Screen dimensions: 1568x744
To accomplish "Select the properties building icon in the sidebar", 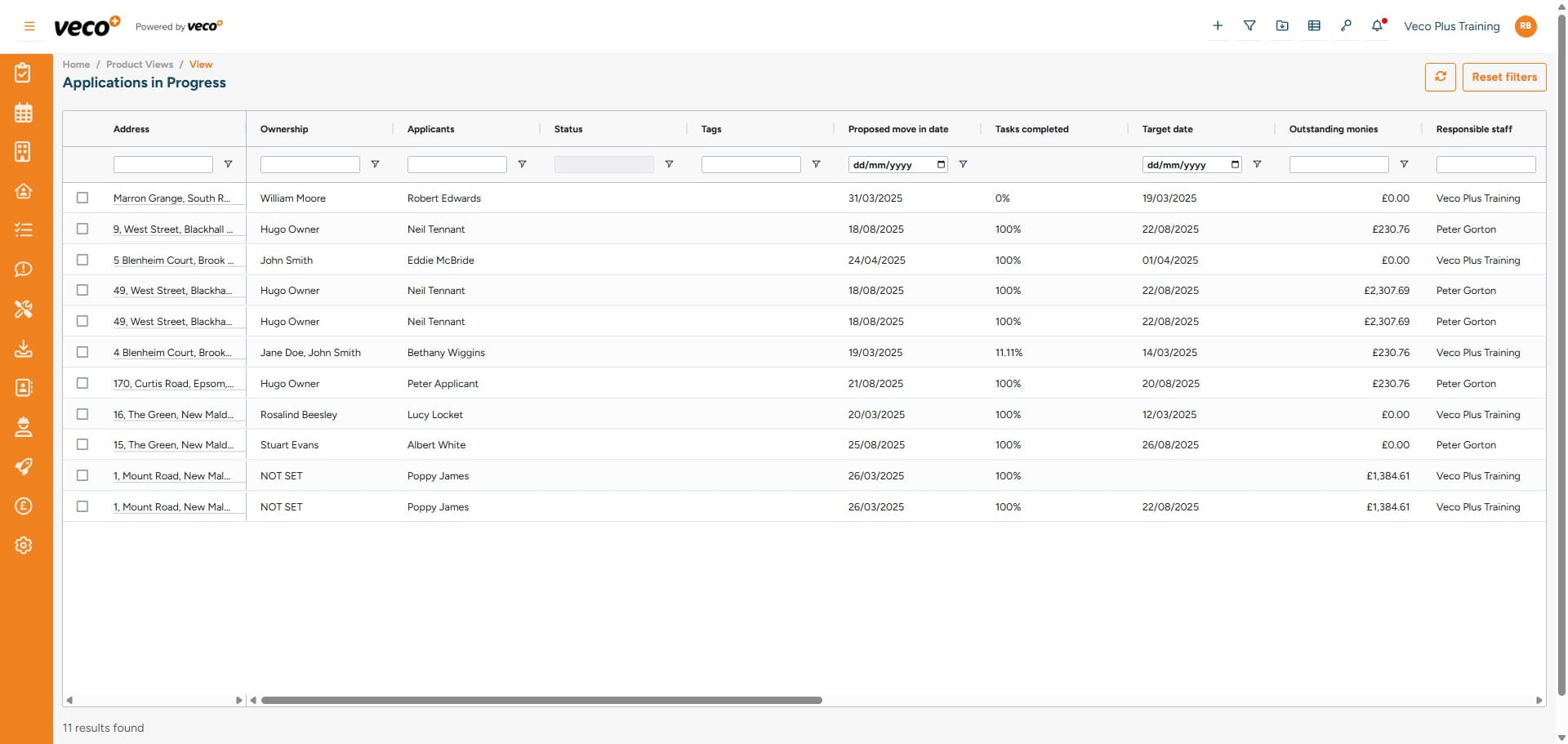I will pyautogui.click(x=24, y=152).
